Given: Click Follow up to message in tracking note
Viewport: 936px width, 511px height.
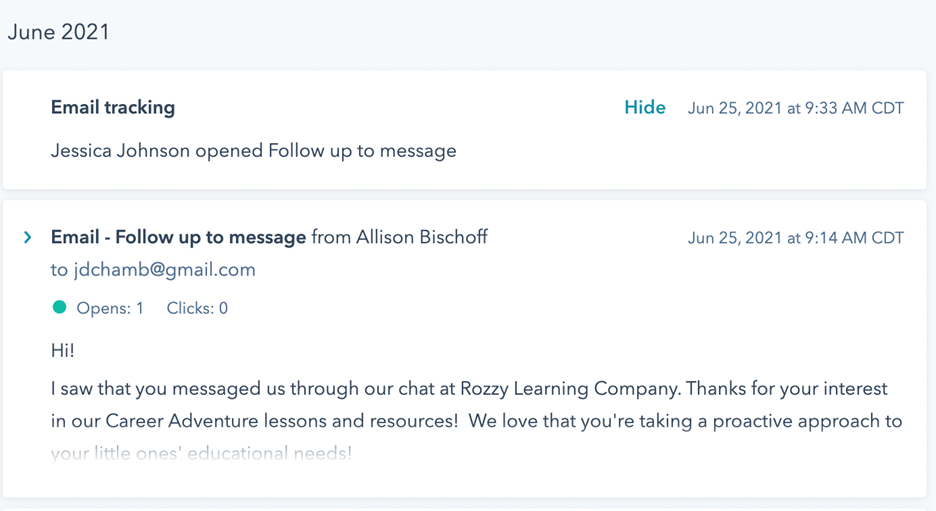Looking at the screenshot, I should pos(362,151).
